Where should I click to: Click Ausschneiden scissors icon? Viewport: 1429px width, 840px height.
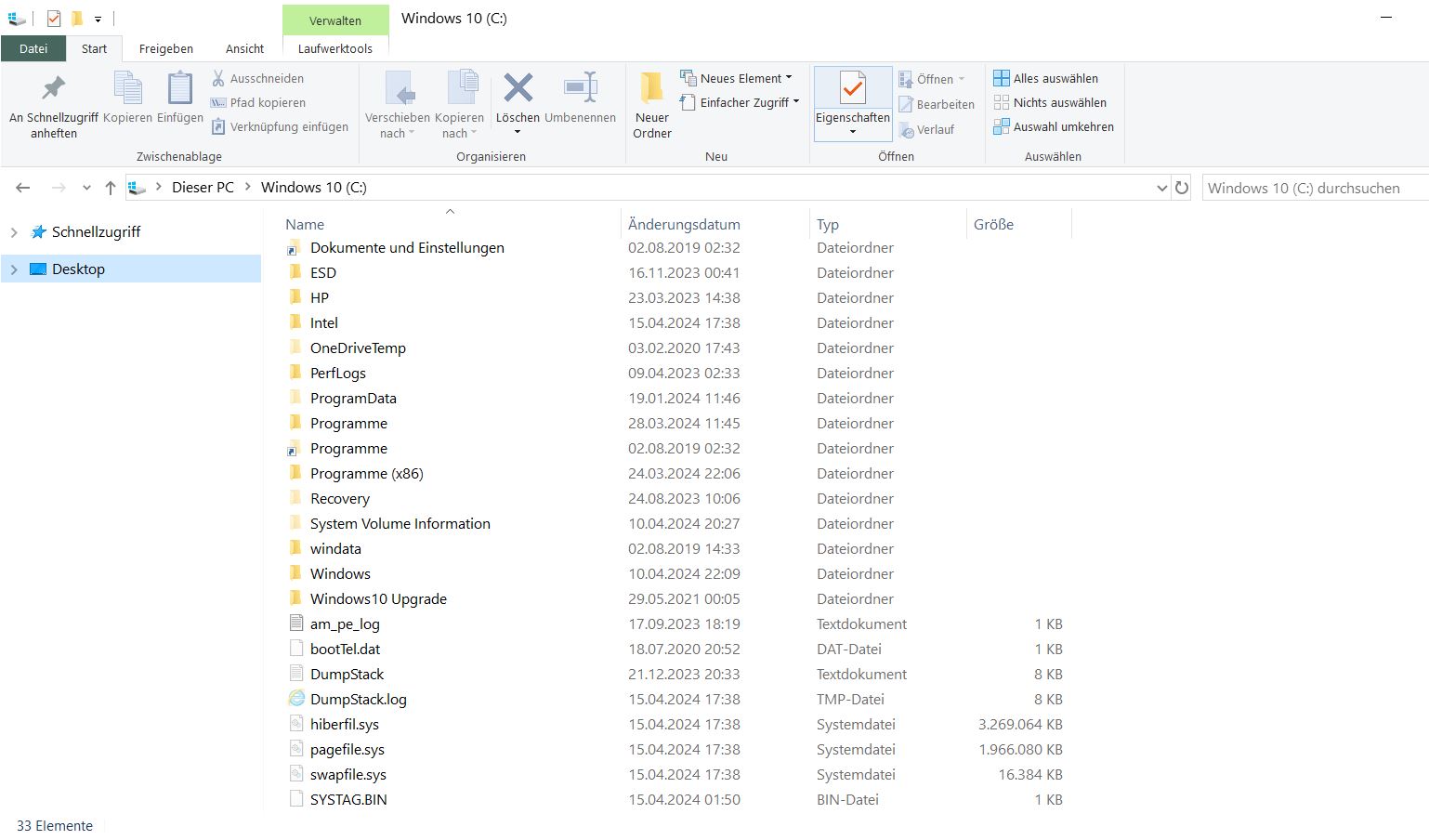click(x=218, y=78)
